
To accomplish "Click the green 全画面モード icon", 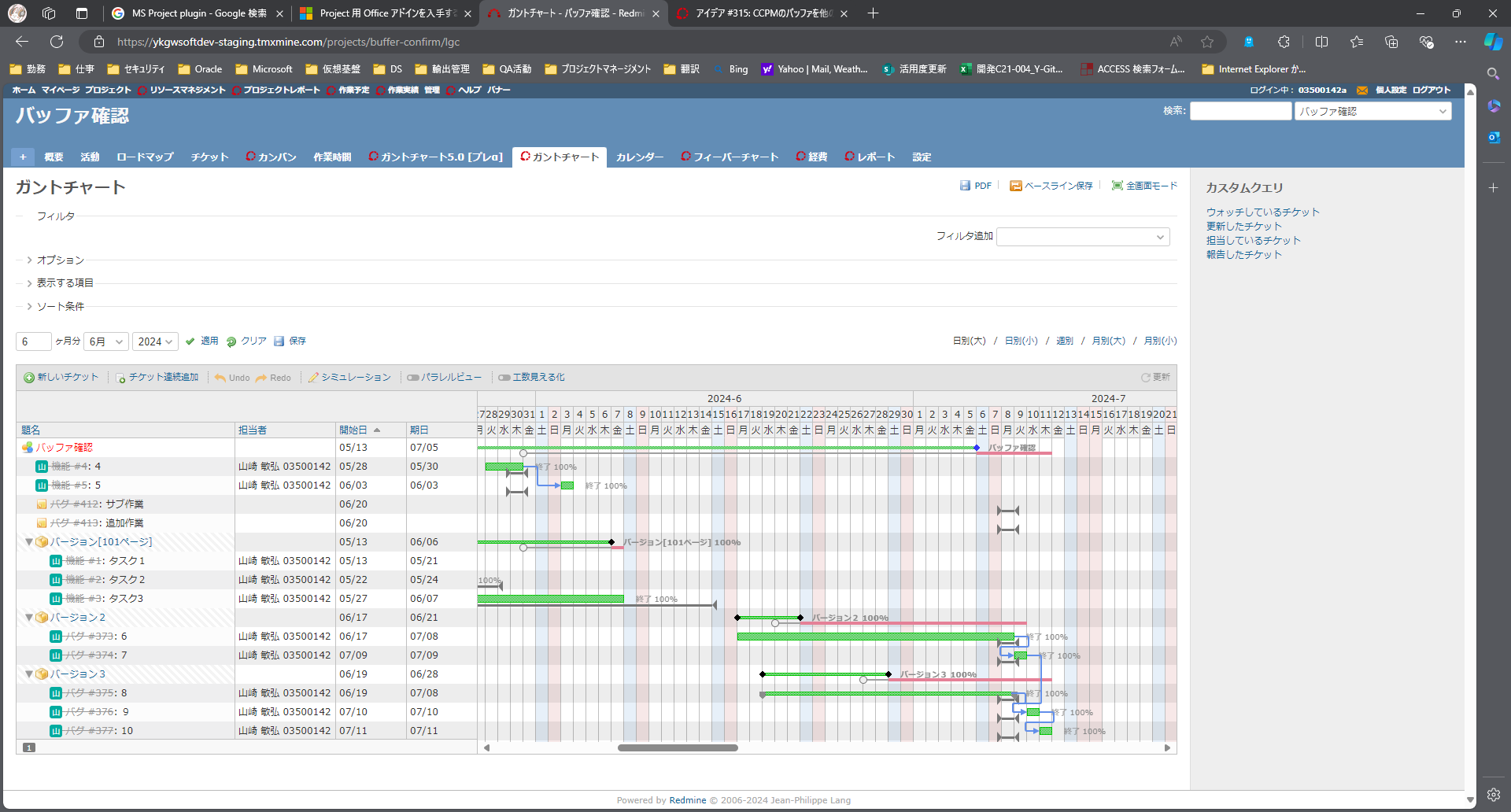I will click(1117, 186).
